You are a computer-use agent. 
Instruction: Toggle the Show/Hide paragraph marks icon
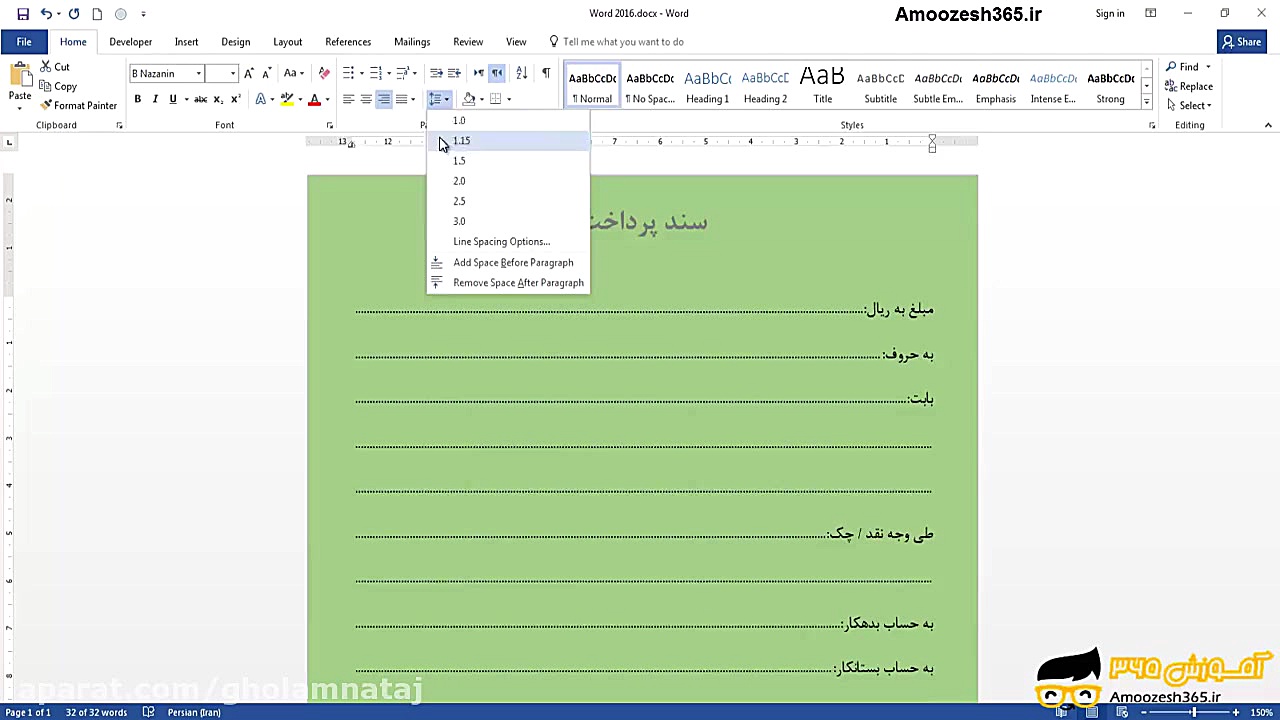click(546, 72)
